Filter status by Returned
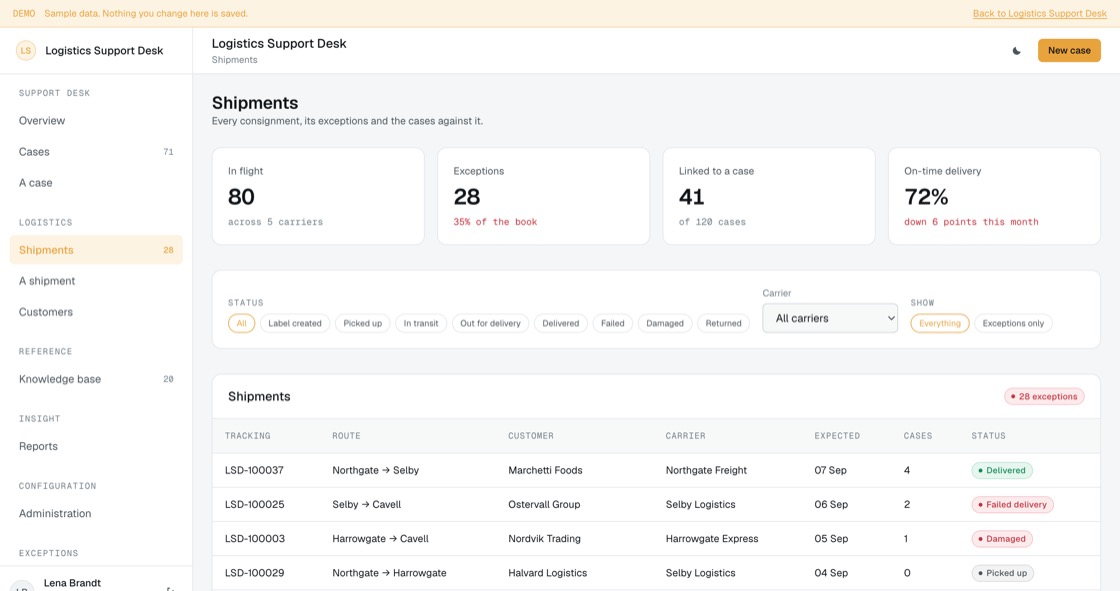Image resolution: width=1120 pixels, height=591 pixels. tap(723, 324)
